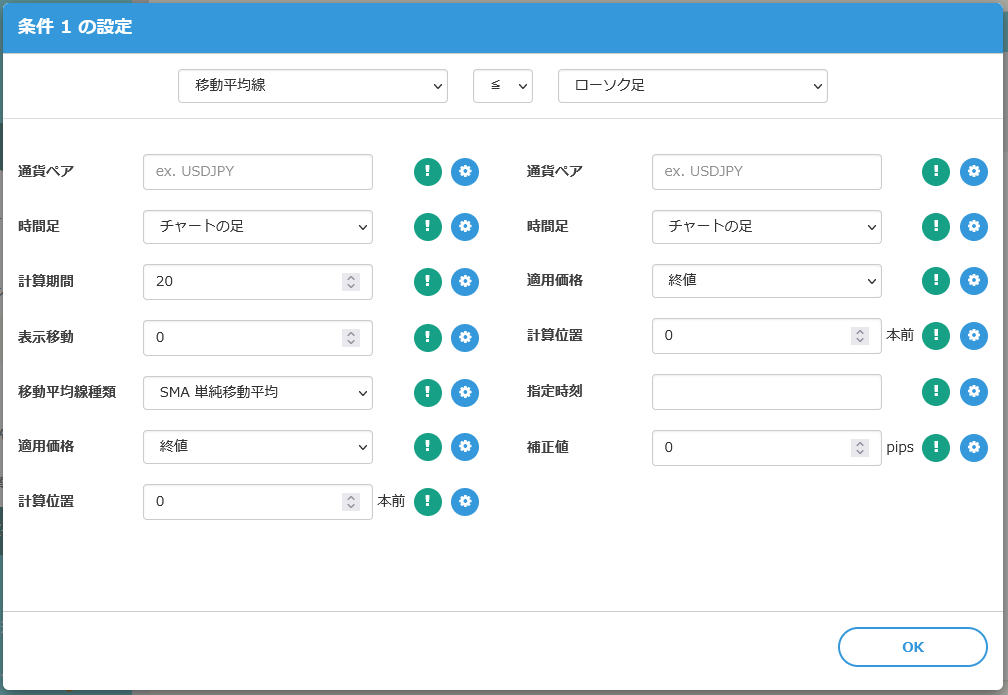Focus the left 通貨ペア text field

tap(258, 172)
